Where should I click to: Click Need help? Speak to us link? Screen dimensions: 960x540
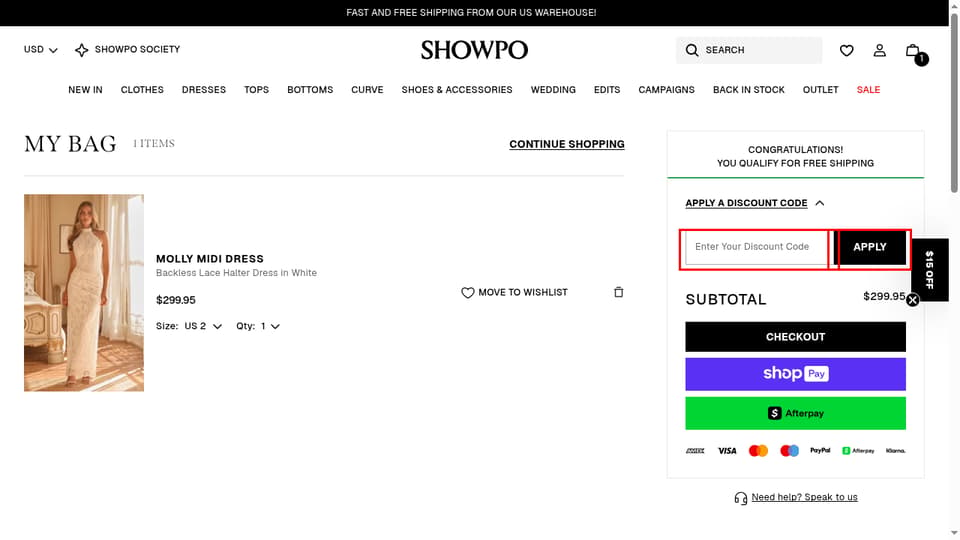pos(804,497)
